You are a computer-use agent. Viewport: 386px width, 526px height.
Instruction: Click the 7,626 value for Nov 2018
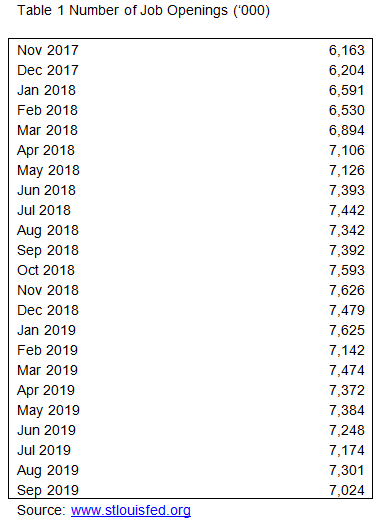click(346, 291)
